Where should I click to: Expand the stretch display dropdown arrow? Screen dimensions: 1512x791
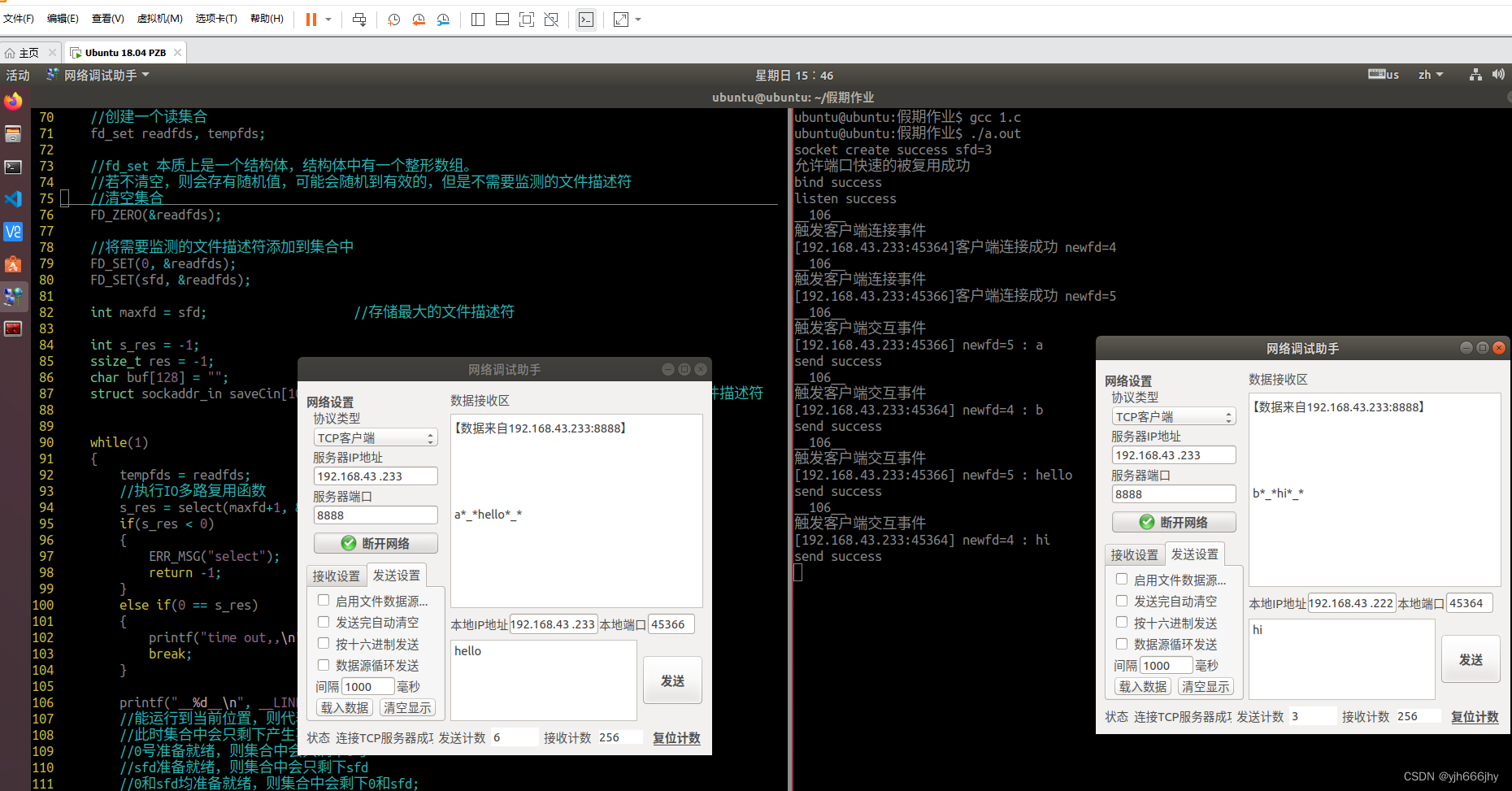pyautogui.click(x=638, y=20)
